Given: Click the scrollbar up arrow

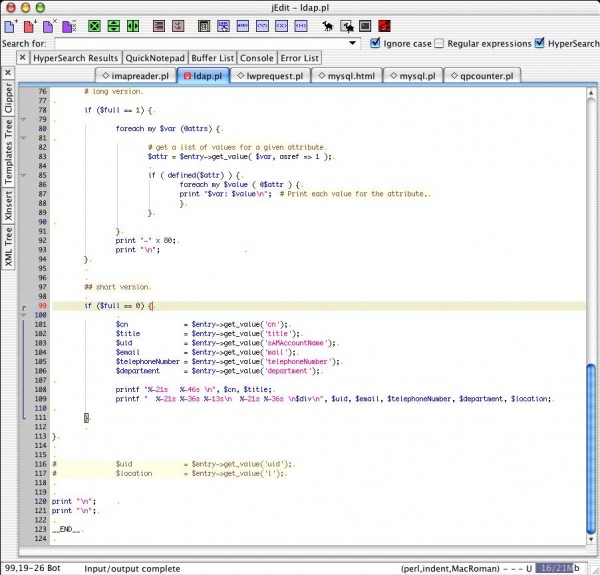Looking at the screenshot, I should tap(591, 93).
